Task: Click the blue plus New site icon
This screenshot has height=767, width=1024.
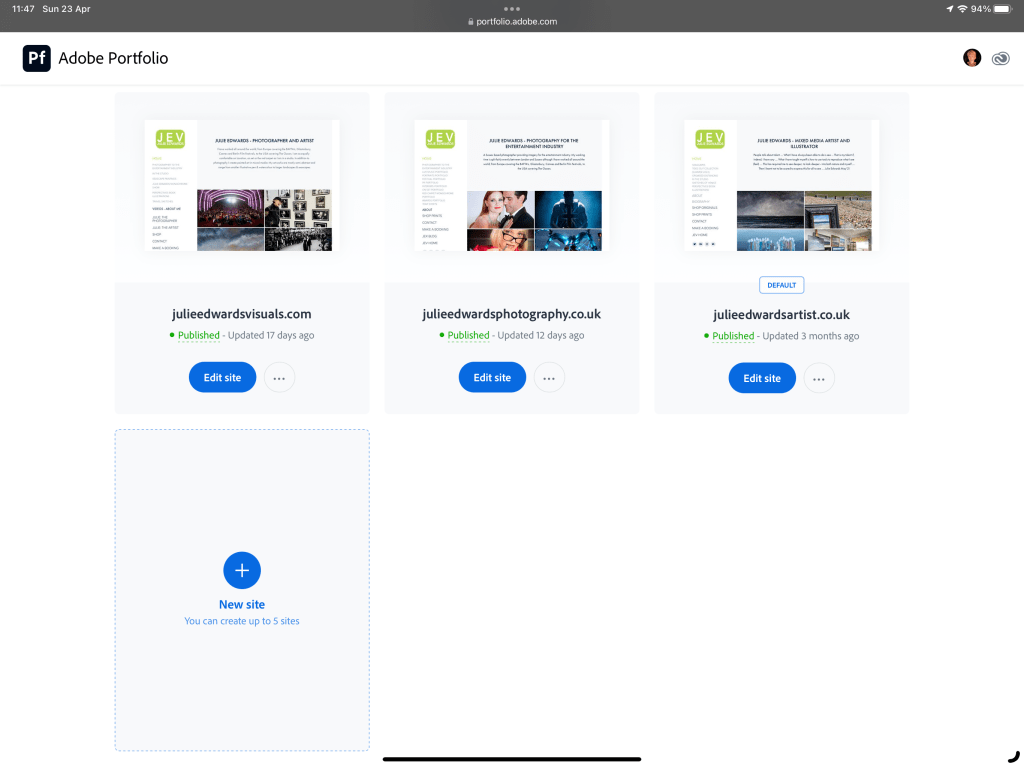Action: tap(242, 570)
